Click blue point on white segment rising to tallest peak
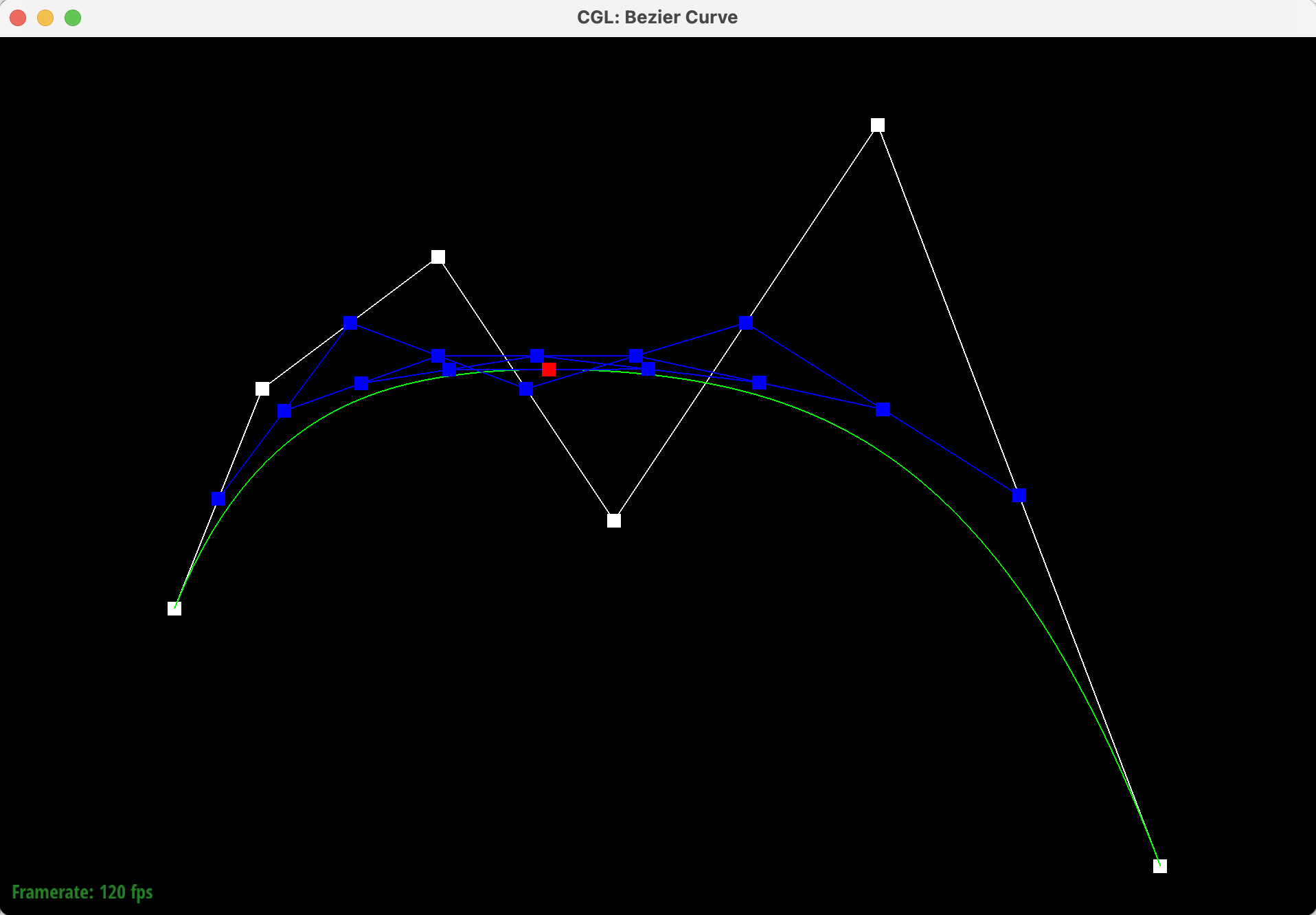This screenshot has width=1316, height=915. point(746,323)
